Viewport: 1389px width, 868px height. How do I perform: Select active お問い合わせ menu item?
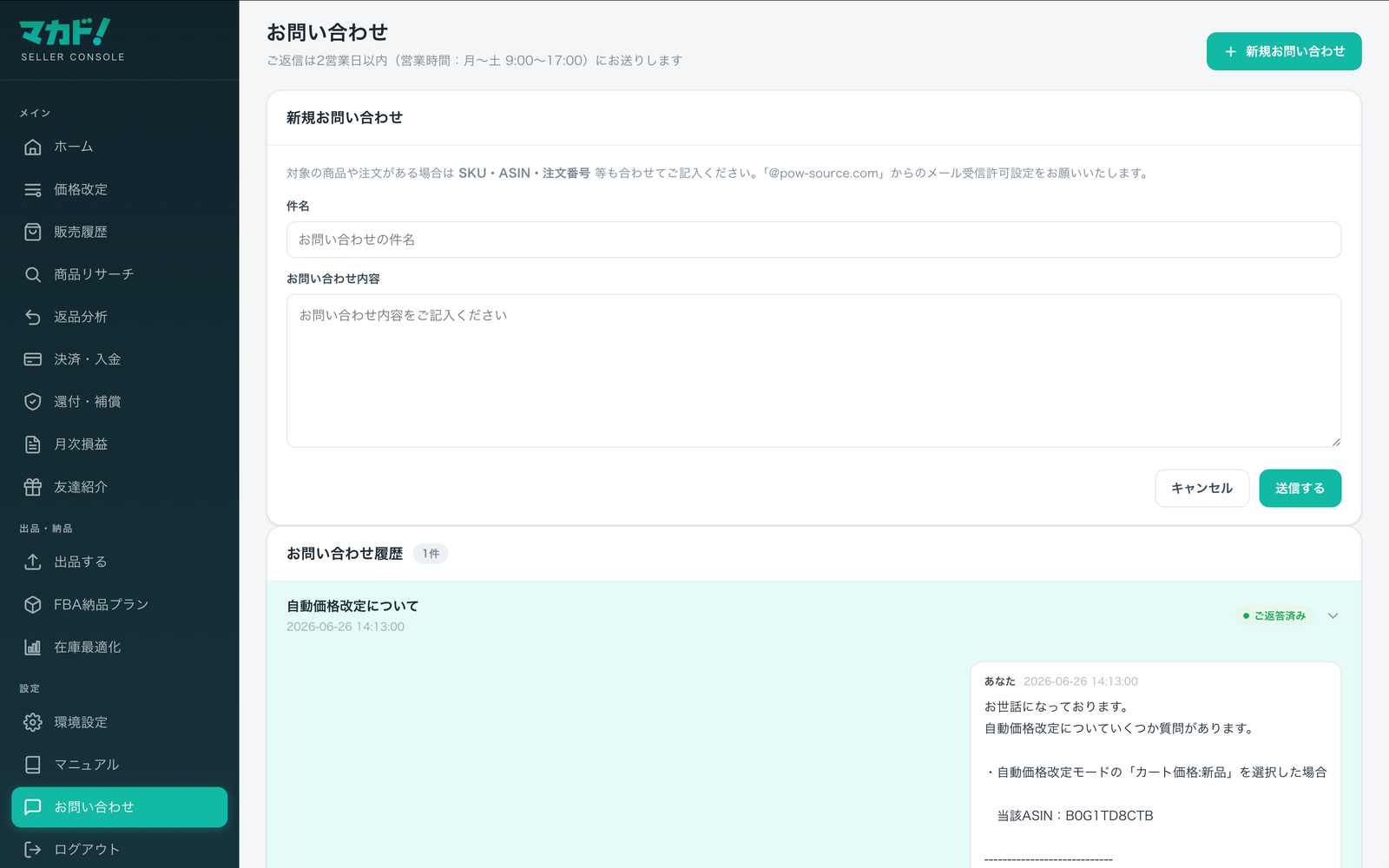(x=120, y=807)
